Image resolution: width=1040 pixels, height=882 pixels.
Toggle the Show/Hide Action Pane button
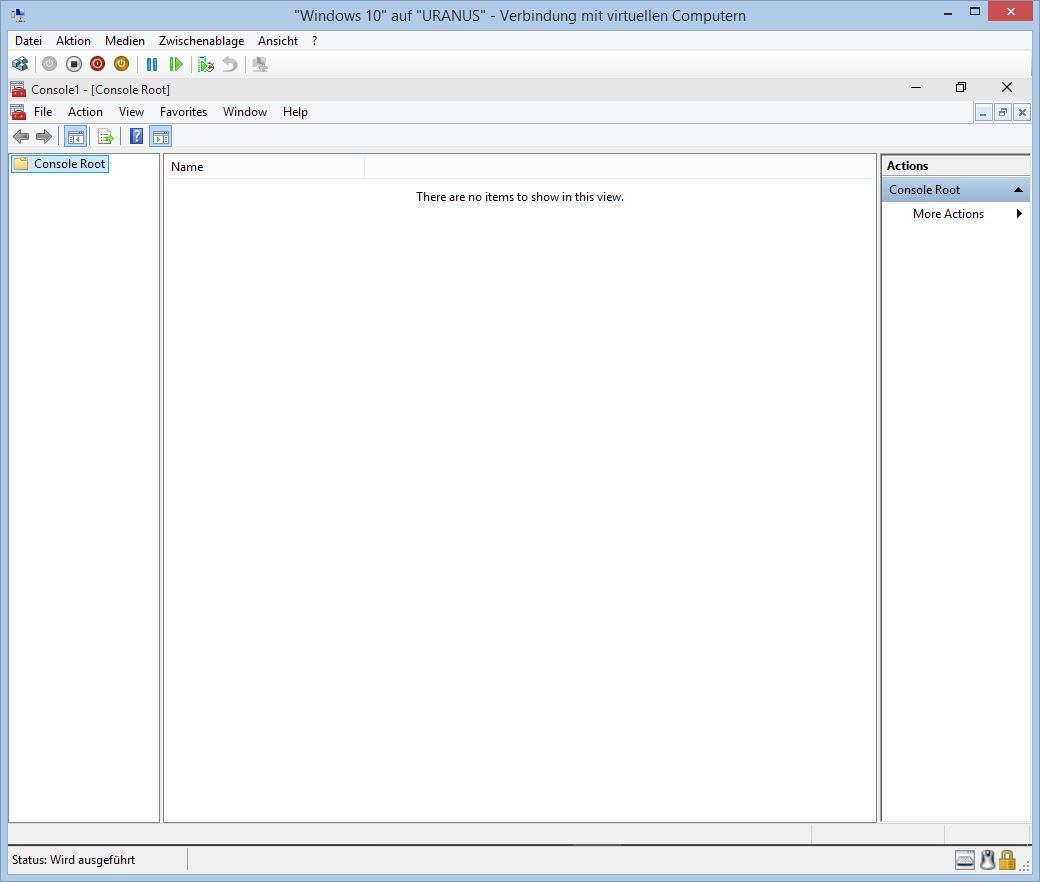coord(161,137)
